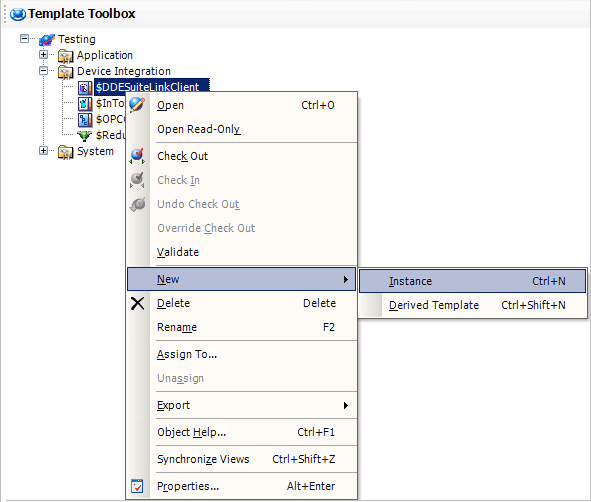
Task: Click the Properties checklist icon
Action: pyautogui.click(x=137, y=486)
